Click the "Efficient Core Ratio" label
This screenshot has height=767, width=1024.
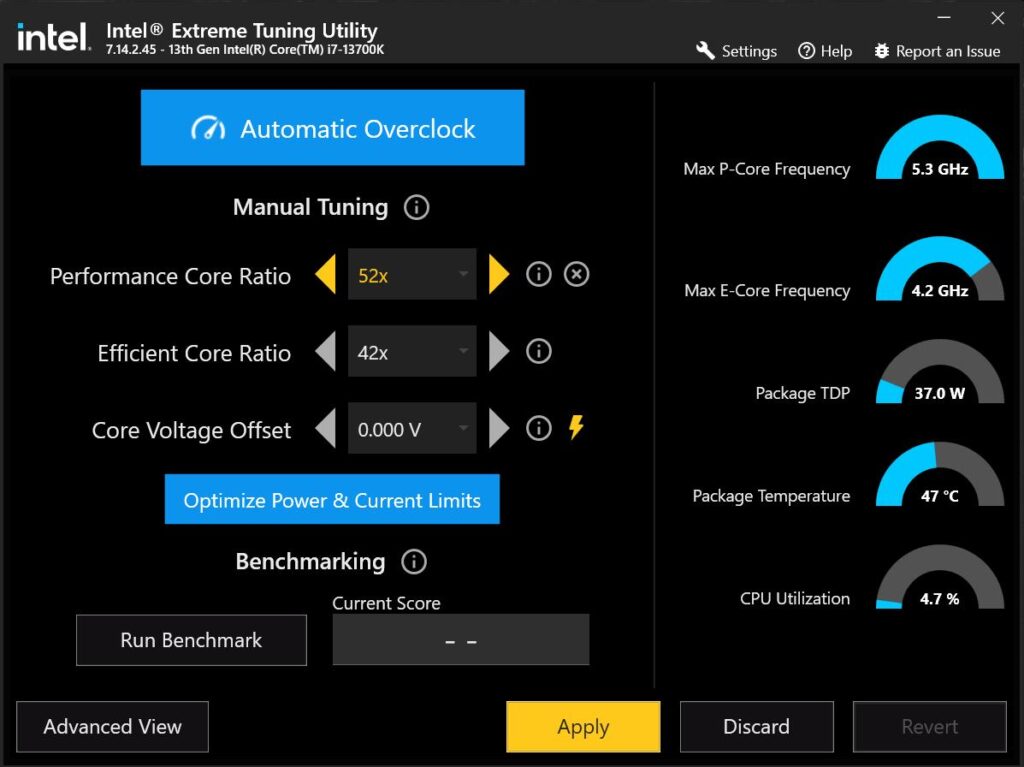pyautogui.click(x=194, y=353)
